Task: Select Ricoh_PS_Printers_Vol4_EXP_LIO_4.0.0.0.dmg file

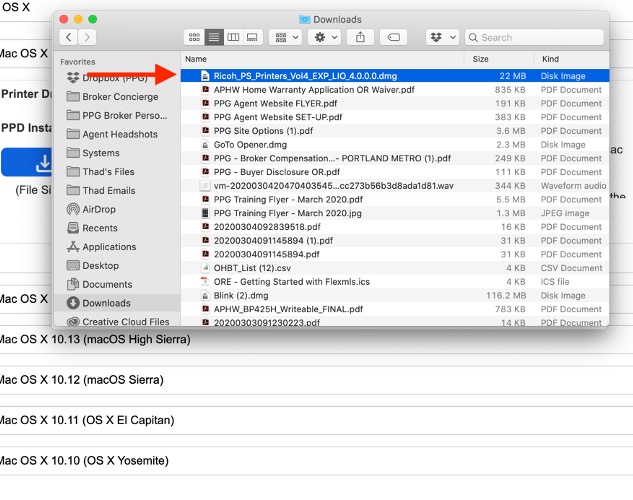Action: pyautogui.click(x=395, y=76)
